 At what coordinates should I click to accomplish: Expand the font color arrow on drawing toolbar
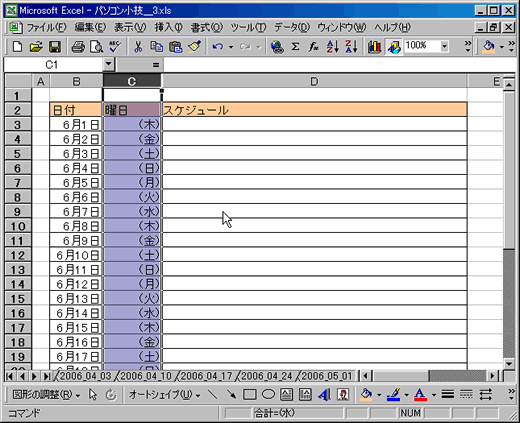(x=434, y=395)
